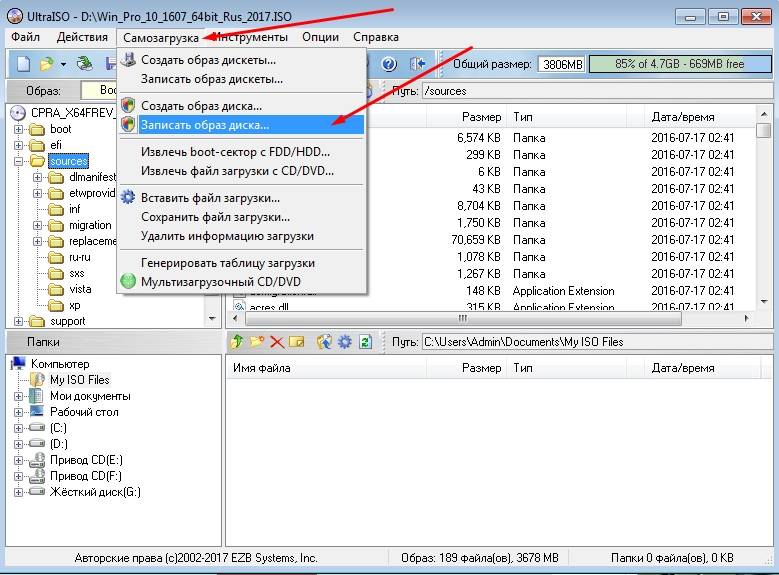Click the blue Help question mark icon
Viewport: 779px width, 575px height.
389,64
